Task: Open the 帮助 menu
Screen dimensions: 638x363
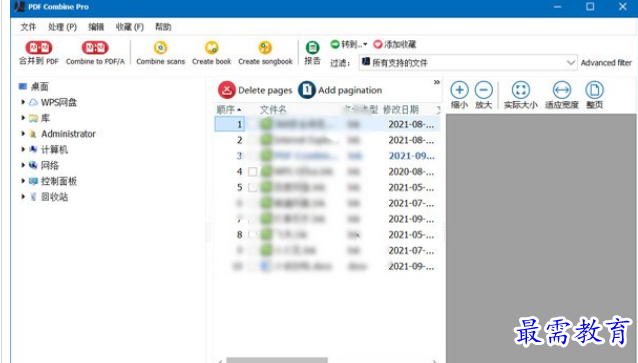Action: [x=163, y=27]
